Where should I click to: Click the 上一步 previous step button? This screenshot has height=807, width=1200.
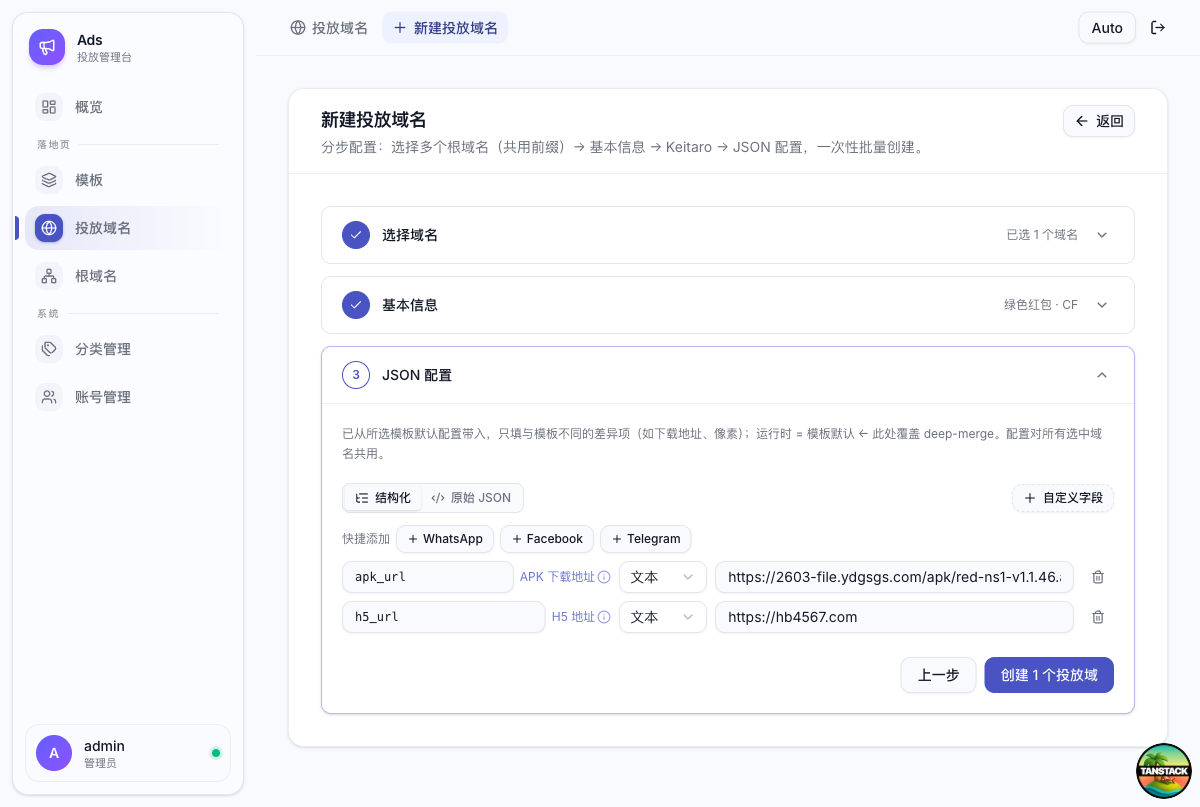[x=938, y=675]
